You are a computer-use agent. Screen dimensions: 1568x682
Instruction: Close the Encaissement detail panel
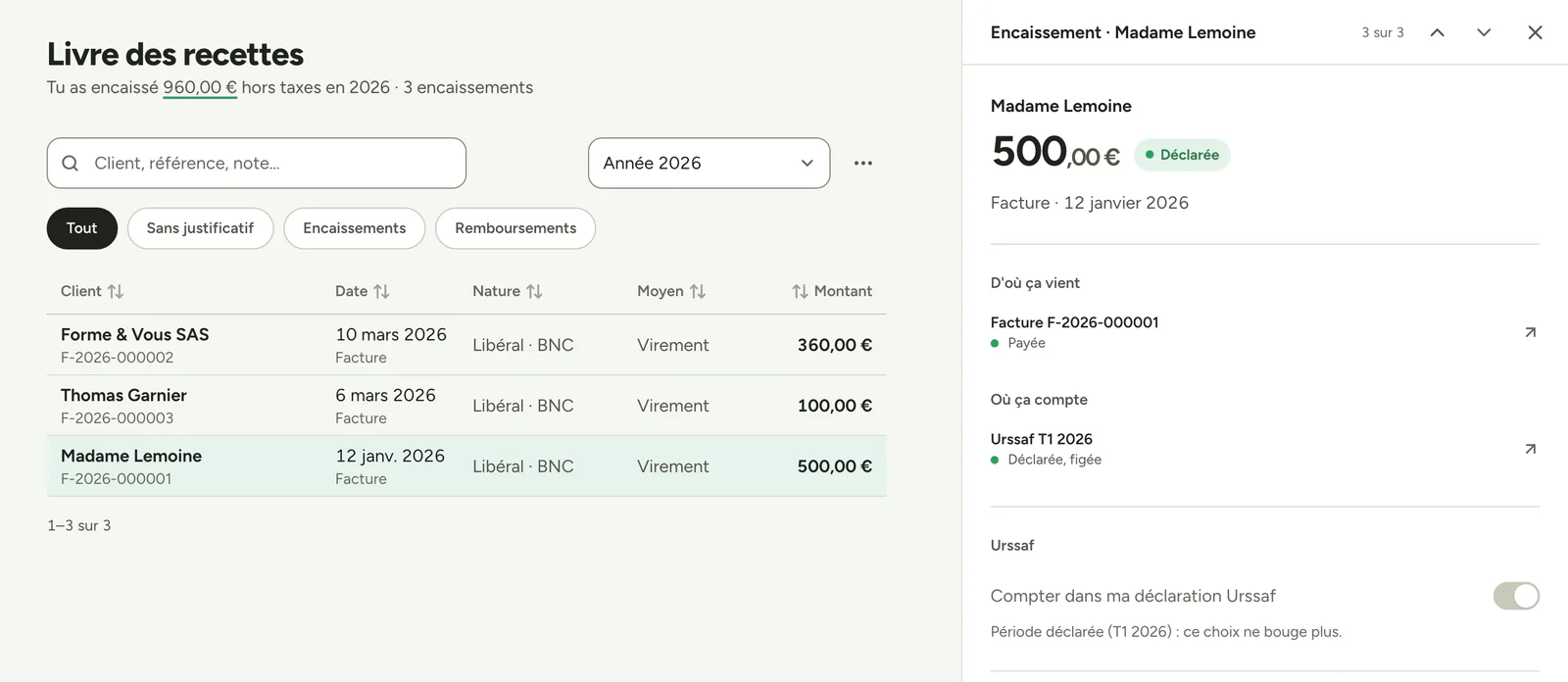click(1535, 32)
